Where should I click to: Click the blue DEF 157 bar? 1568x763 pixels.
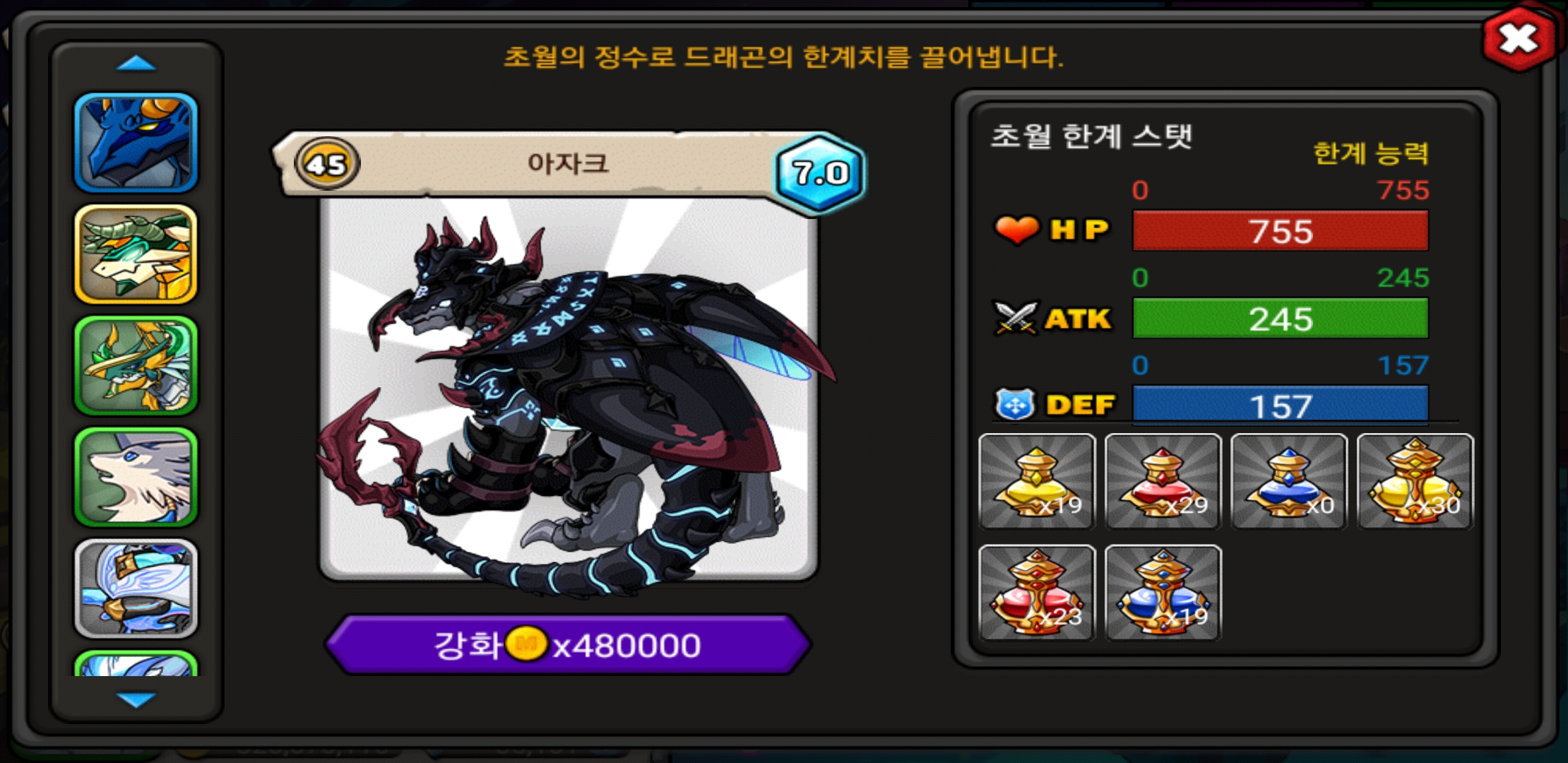click(1281, 405)
